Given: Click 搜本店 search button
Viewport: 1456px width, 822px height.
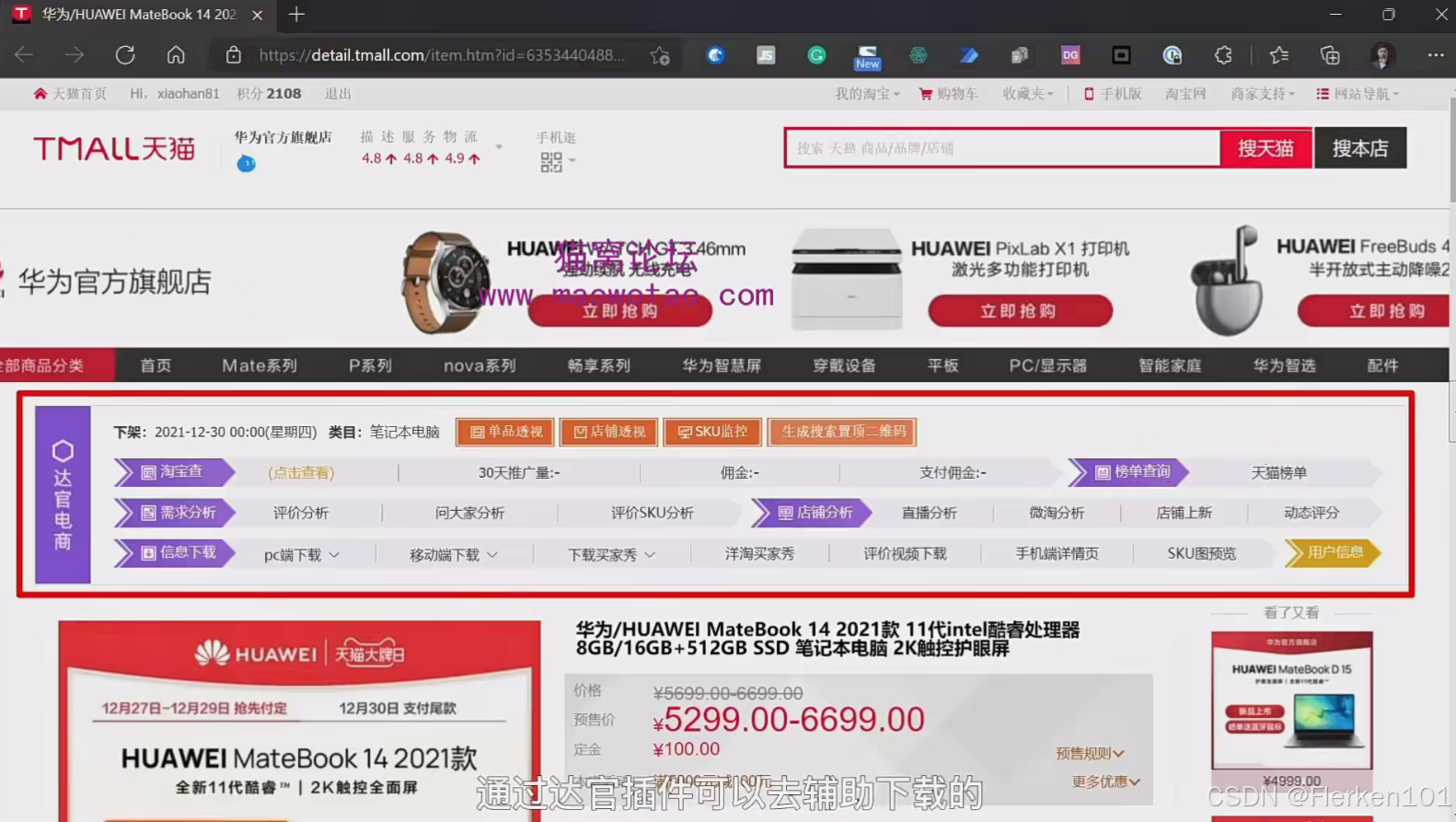Looking at the screenshot, I should [1360, 148].
